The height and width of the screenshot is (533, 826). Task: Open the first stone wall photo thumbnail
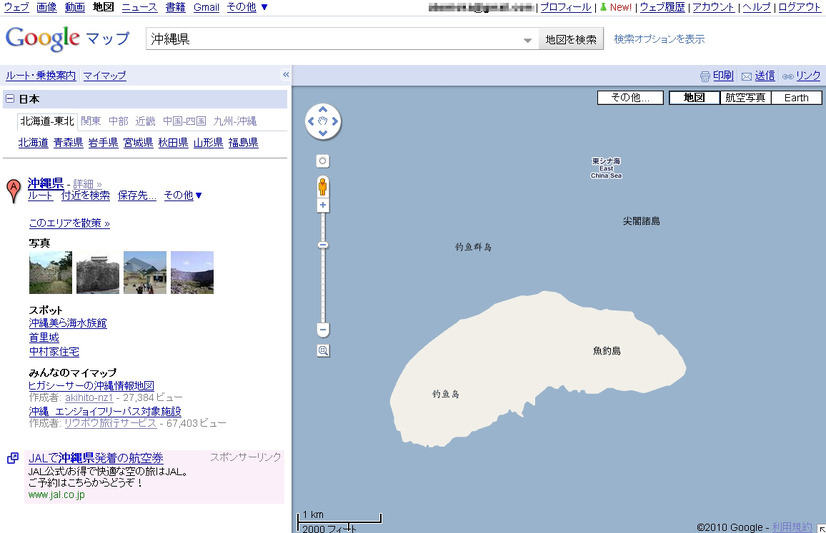coord(51,272)
